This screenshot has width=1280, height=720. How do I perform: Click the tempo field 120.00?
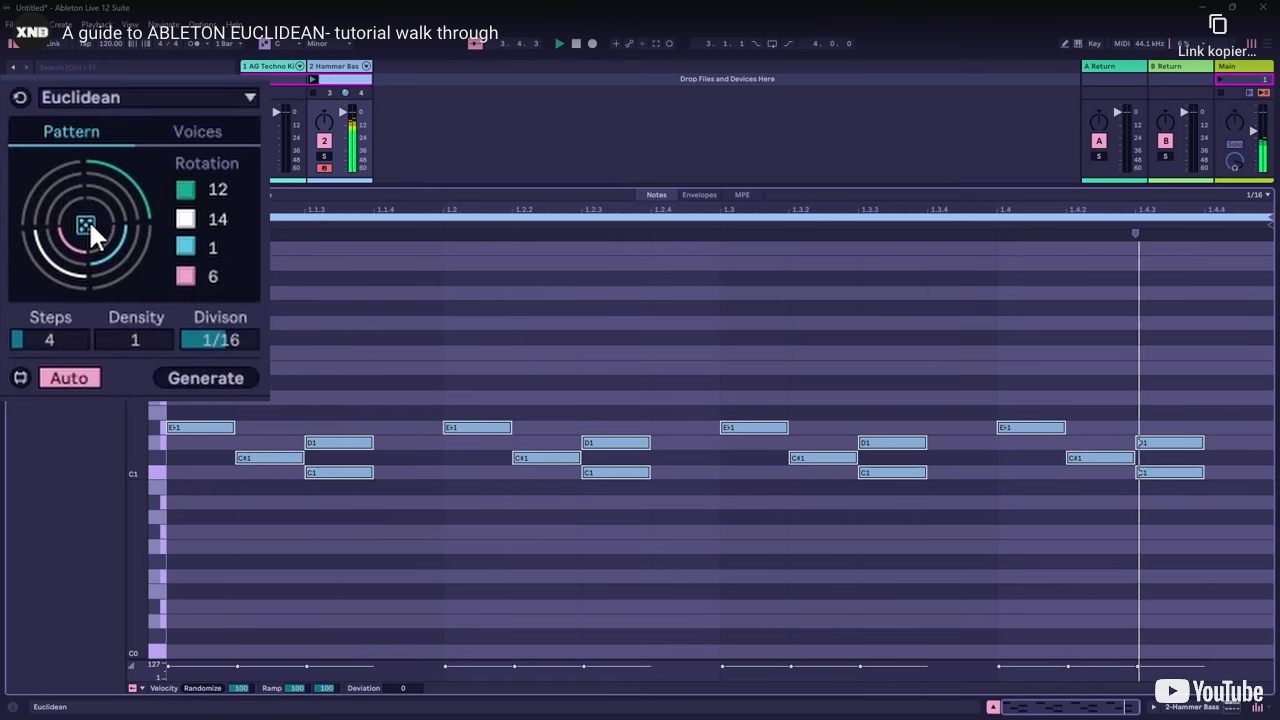coord(110,43)
